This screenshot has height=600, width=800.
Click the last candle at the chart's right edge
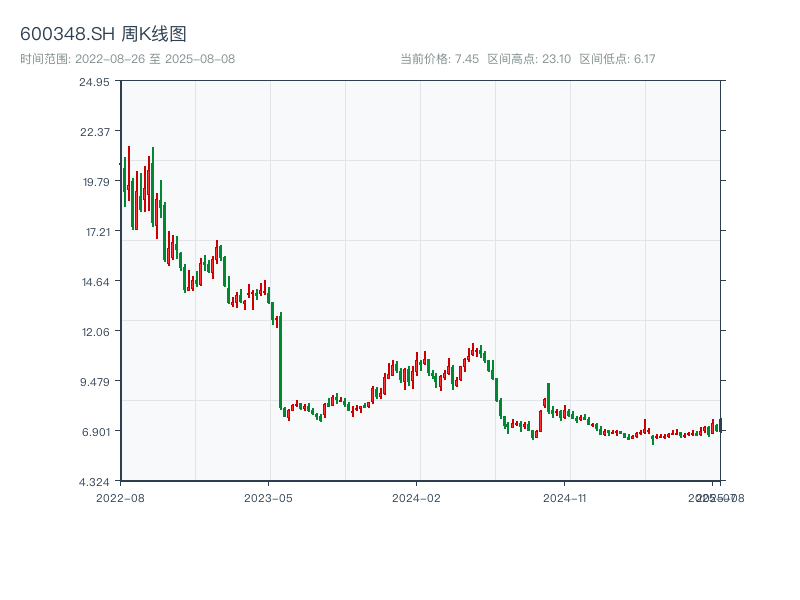click(x=720, y=425)
